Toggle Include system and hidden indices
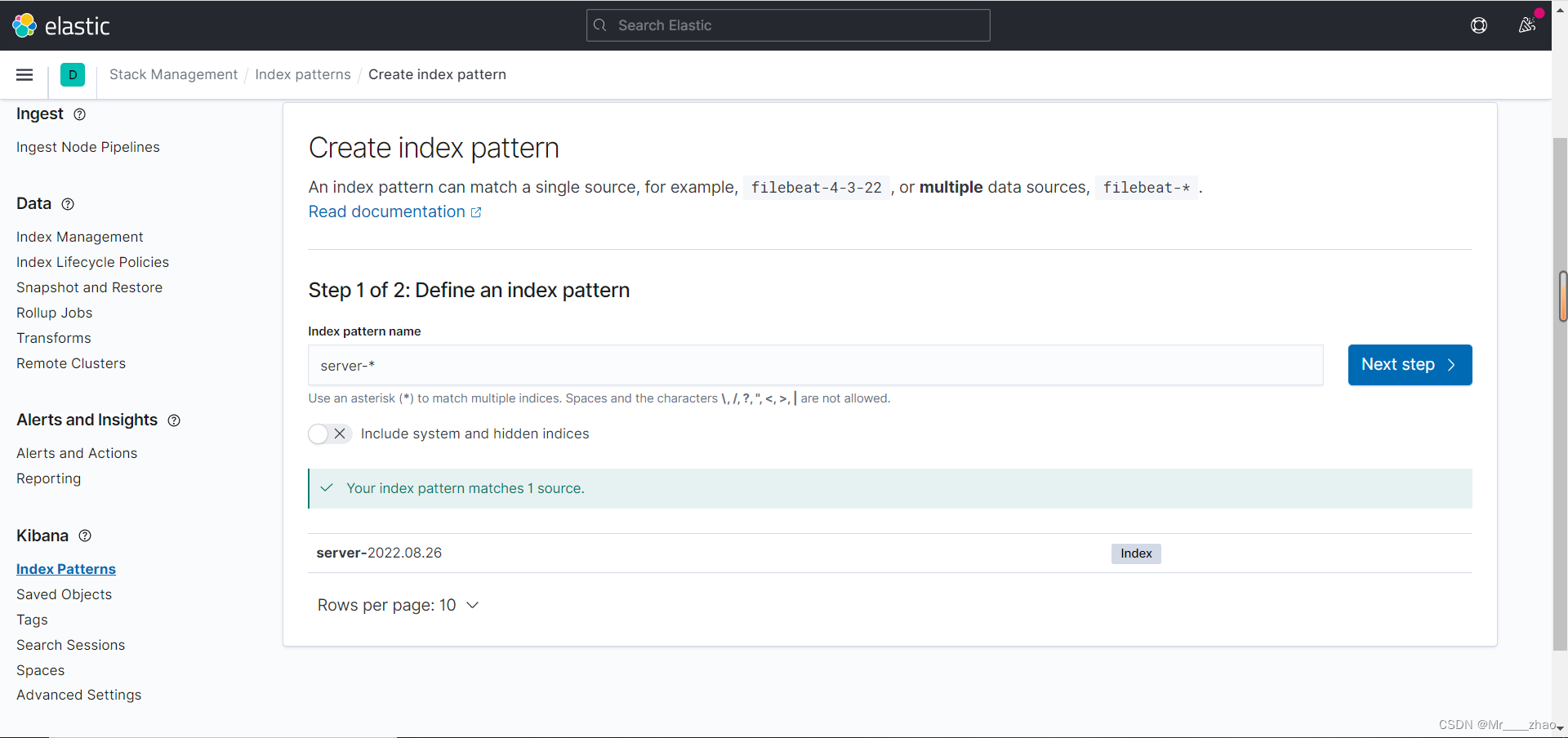Viewport: 1568px width, 738px height. tap(329, 433)
